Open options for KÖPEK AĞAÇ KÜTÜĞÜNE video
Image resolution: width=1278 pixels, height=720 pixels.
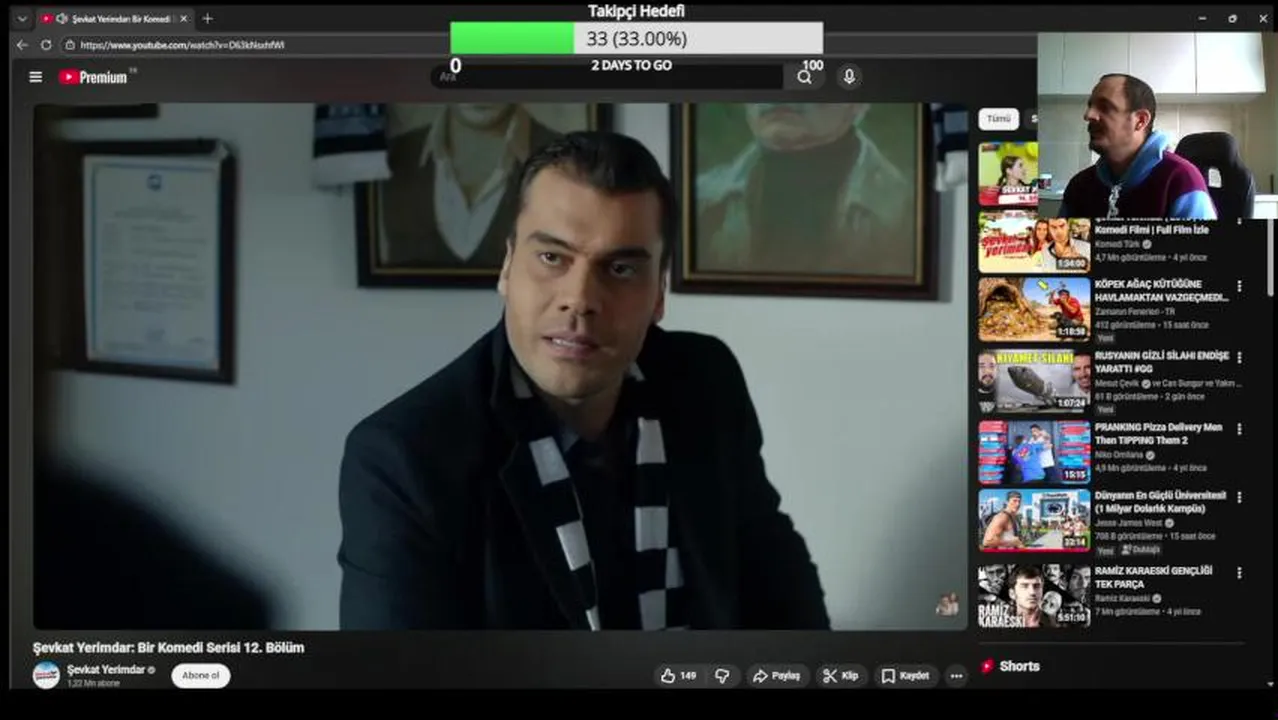[x=1239, y=286]
